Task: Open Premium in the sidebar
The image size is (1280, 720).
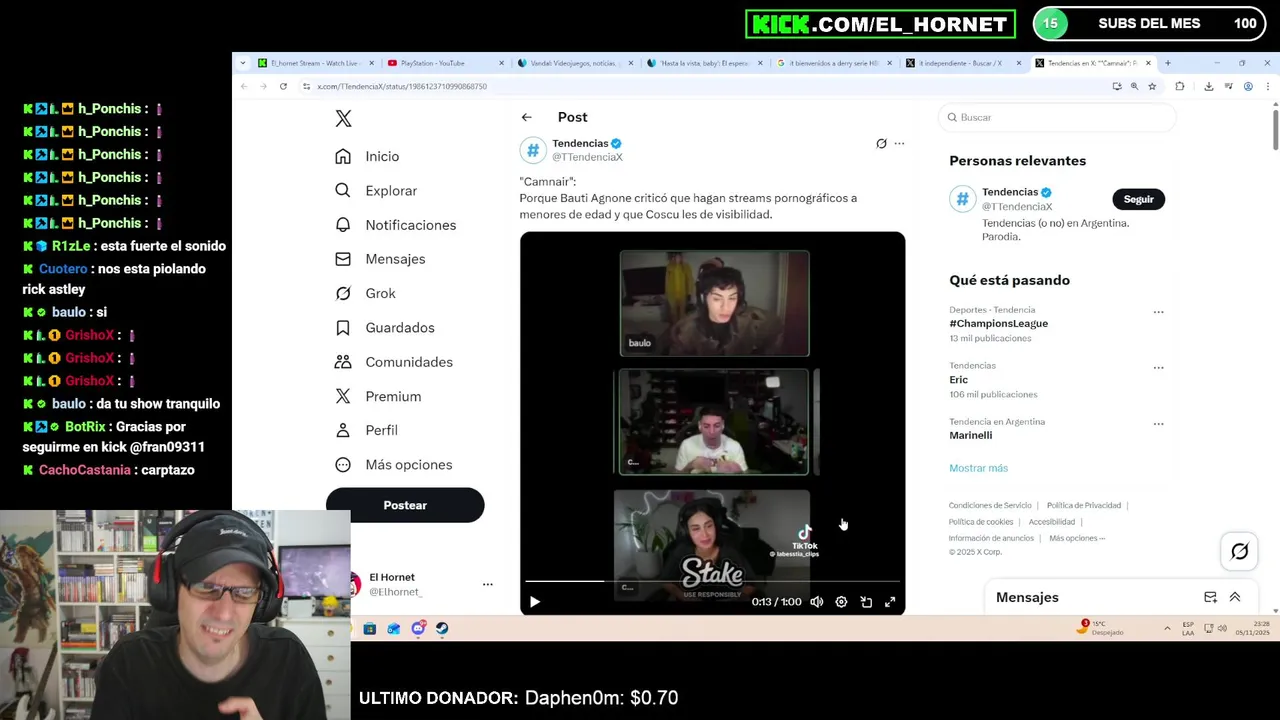Action: click(378, 396)
